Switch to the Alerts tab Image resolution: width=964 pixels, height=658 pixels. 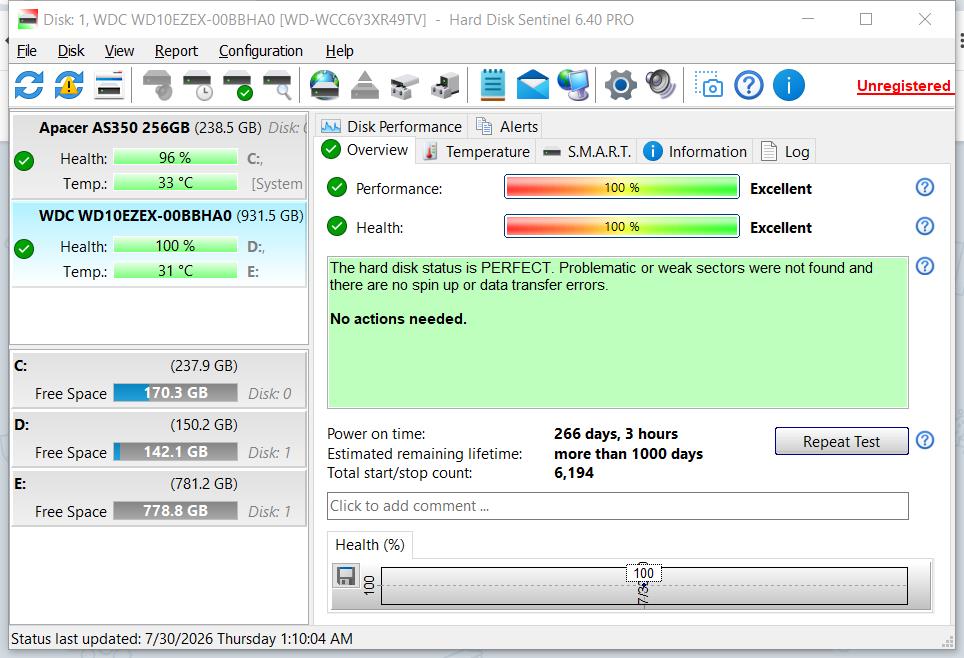point(507,126)
